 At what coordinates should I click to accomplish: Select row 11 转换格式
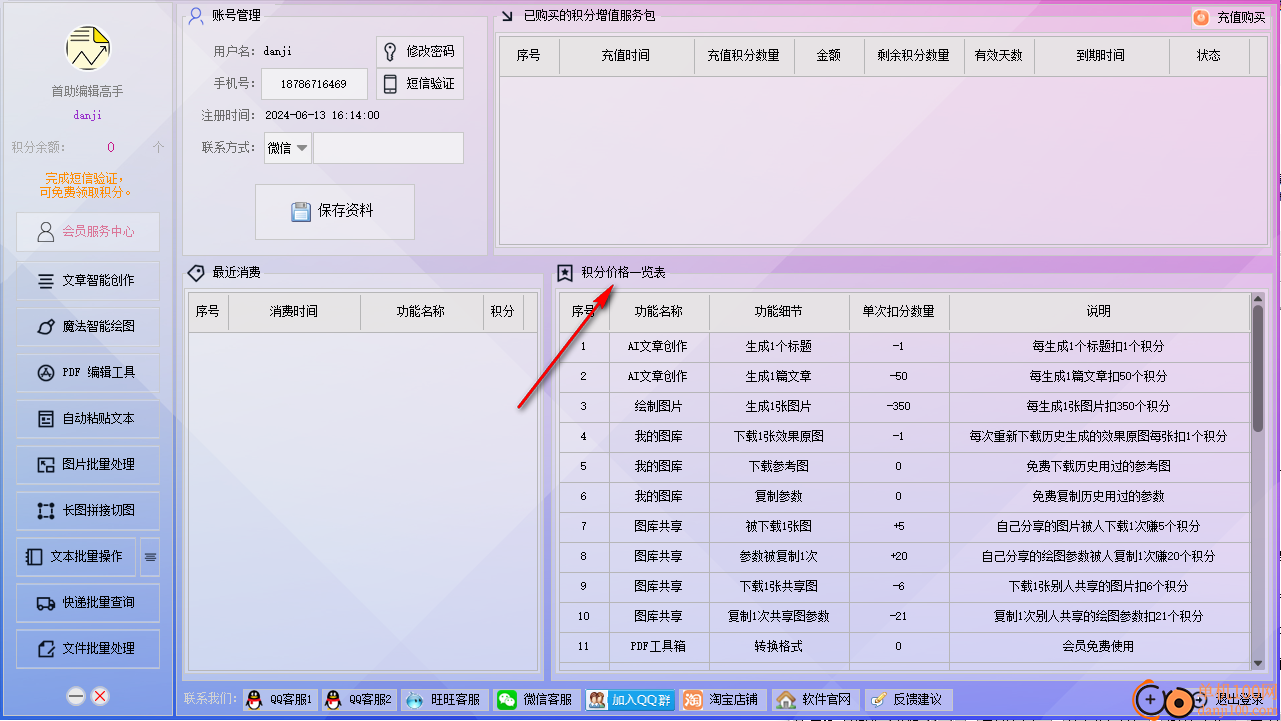pos(905,647)
